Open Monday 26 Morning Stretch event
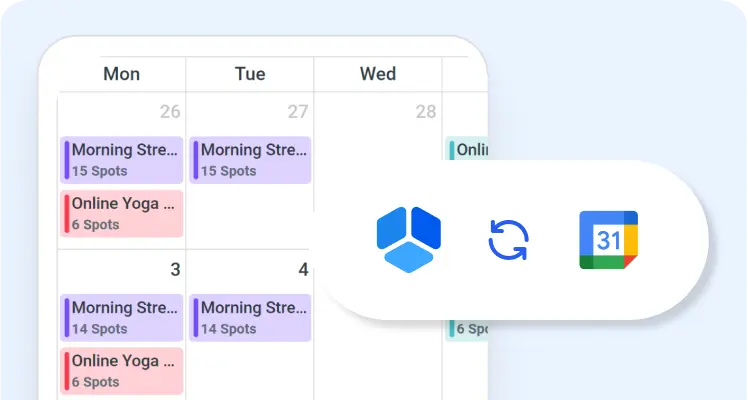Viewport: 748px width, 400px height. coord(122,160)
